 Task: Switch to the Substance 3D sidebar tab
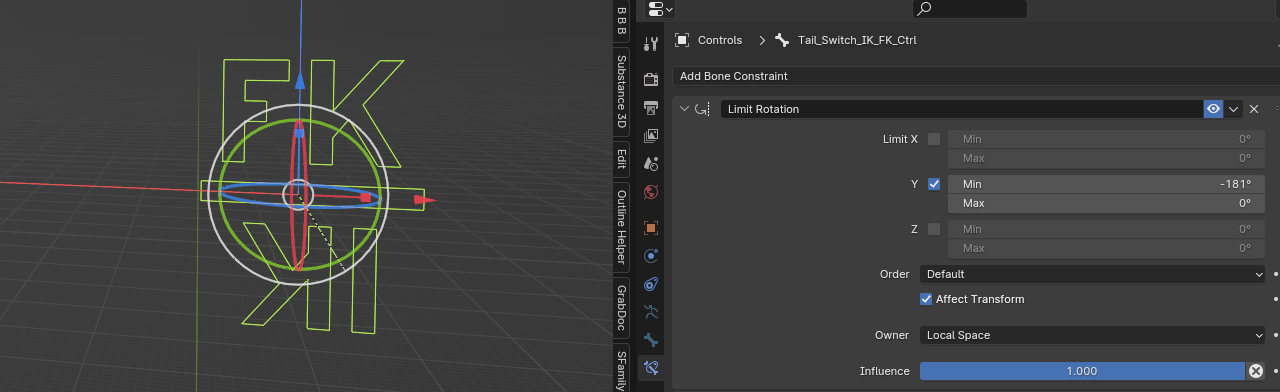click(x=621, y=91)
